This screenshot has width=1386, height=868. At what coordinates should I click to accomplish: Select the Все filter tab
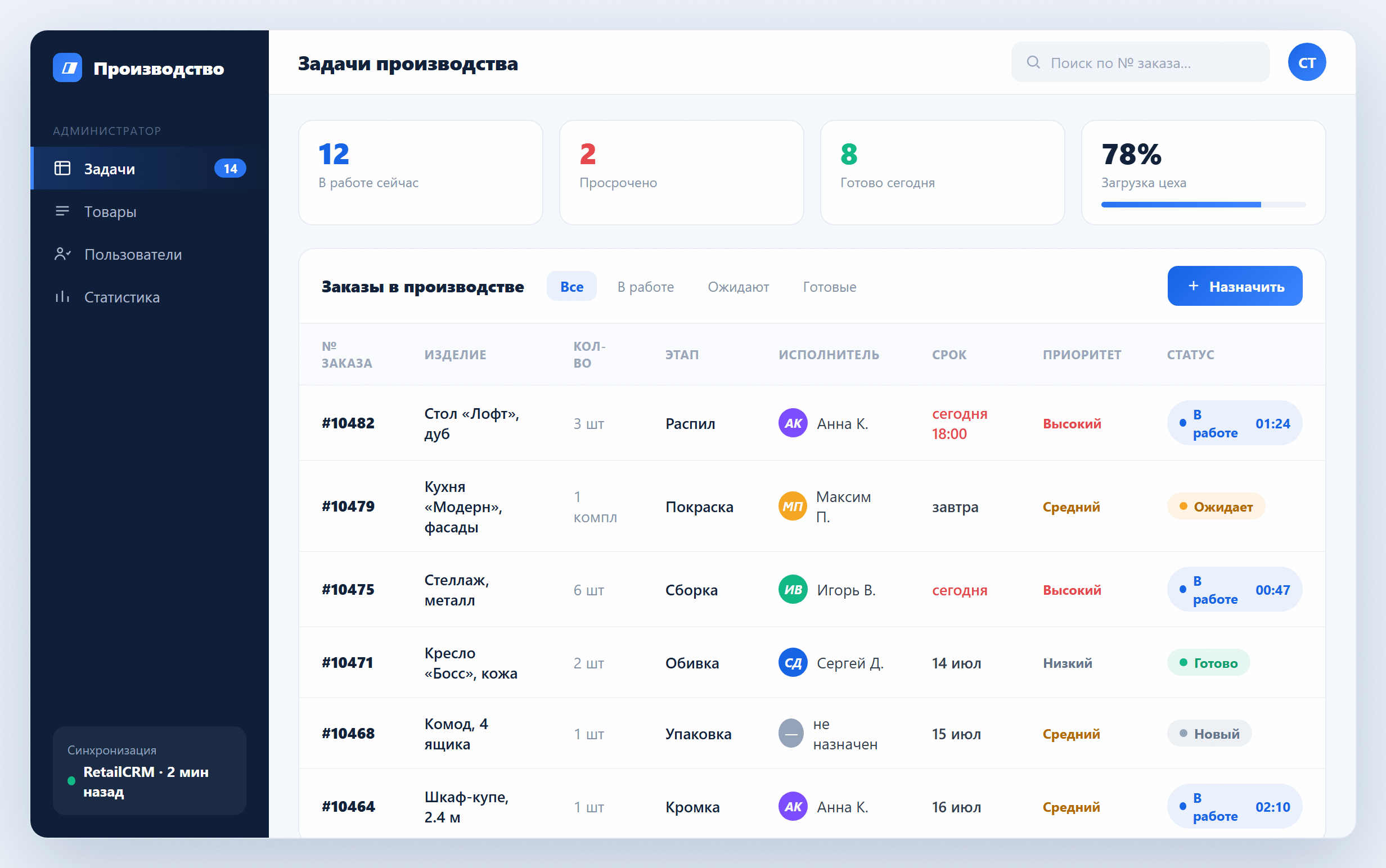point(571,286)
